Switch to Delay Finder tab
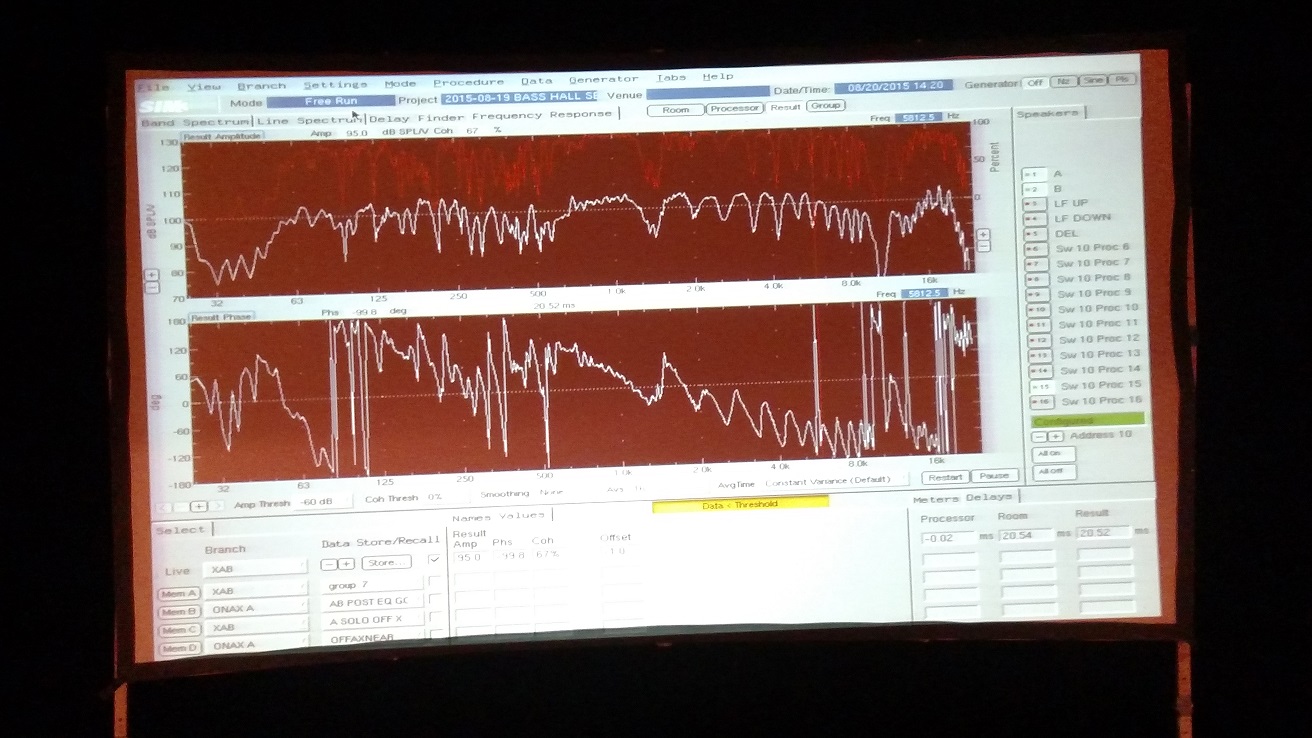 click(418, 117)
